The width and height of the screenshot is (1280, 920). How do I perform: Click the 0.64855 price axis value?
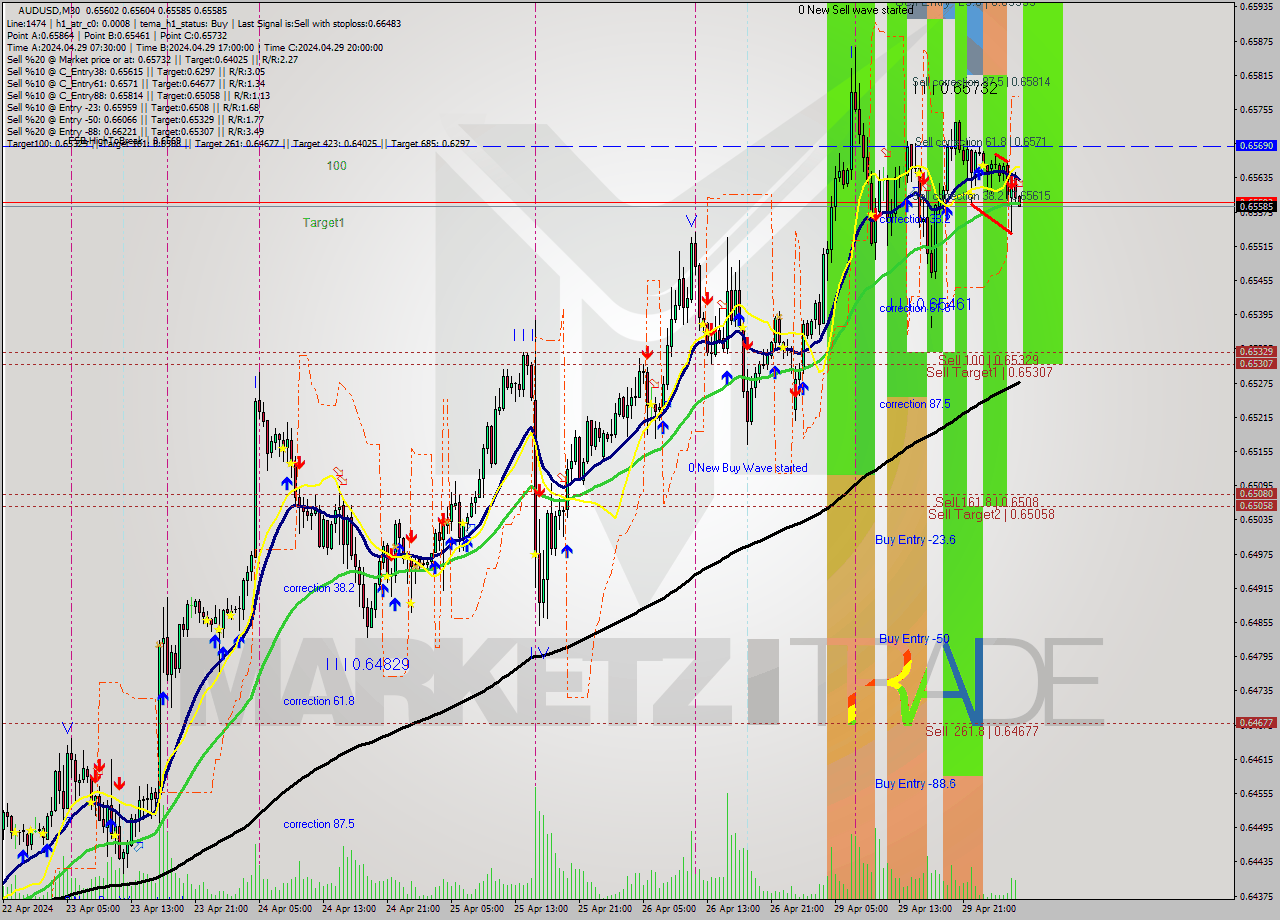[x=1256, y=622]
